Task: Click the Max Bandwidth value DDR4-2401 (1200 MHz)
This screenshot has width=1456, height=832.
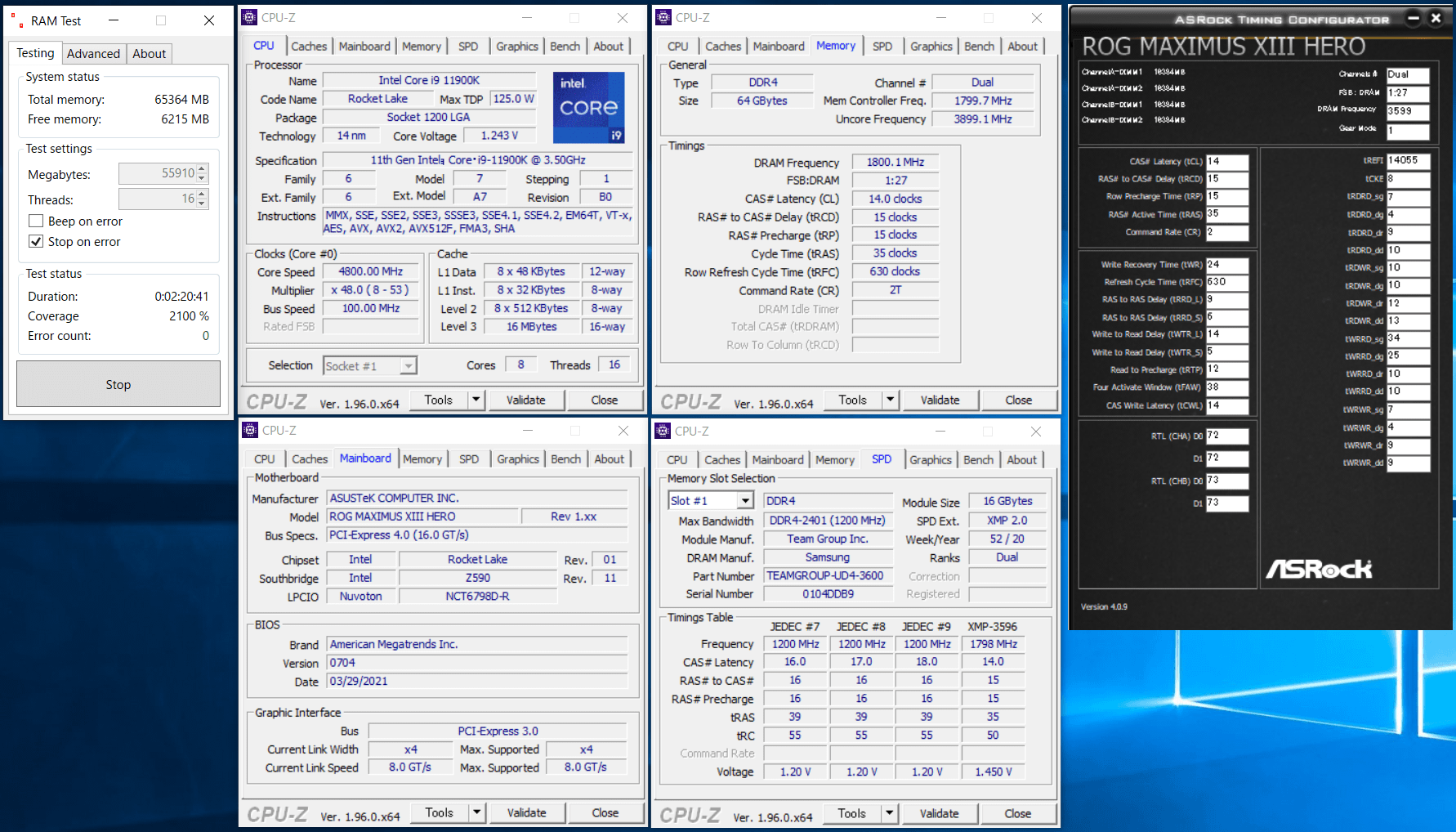Action: tap(828, 521)
